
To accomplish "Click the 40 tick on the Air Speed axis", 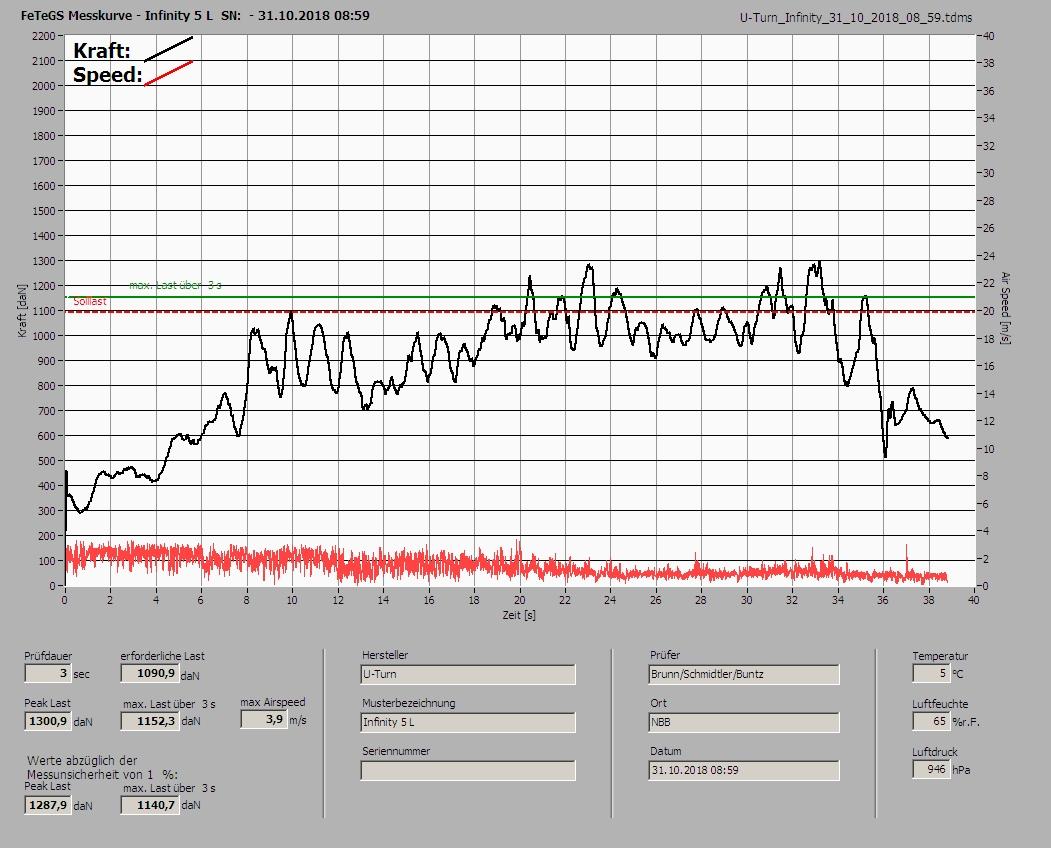I will 988,36.
